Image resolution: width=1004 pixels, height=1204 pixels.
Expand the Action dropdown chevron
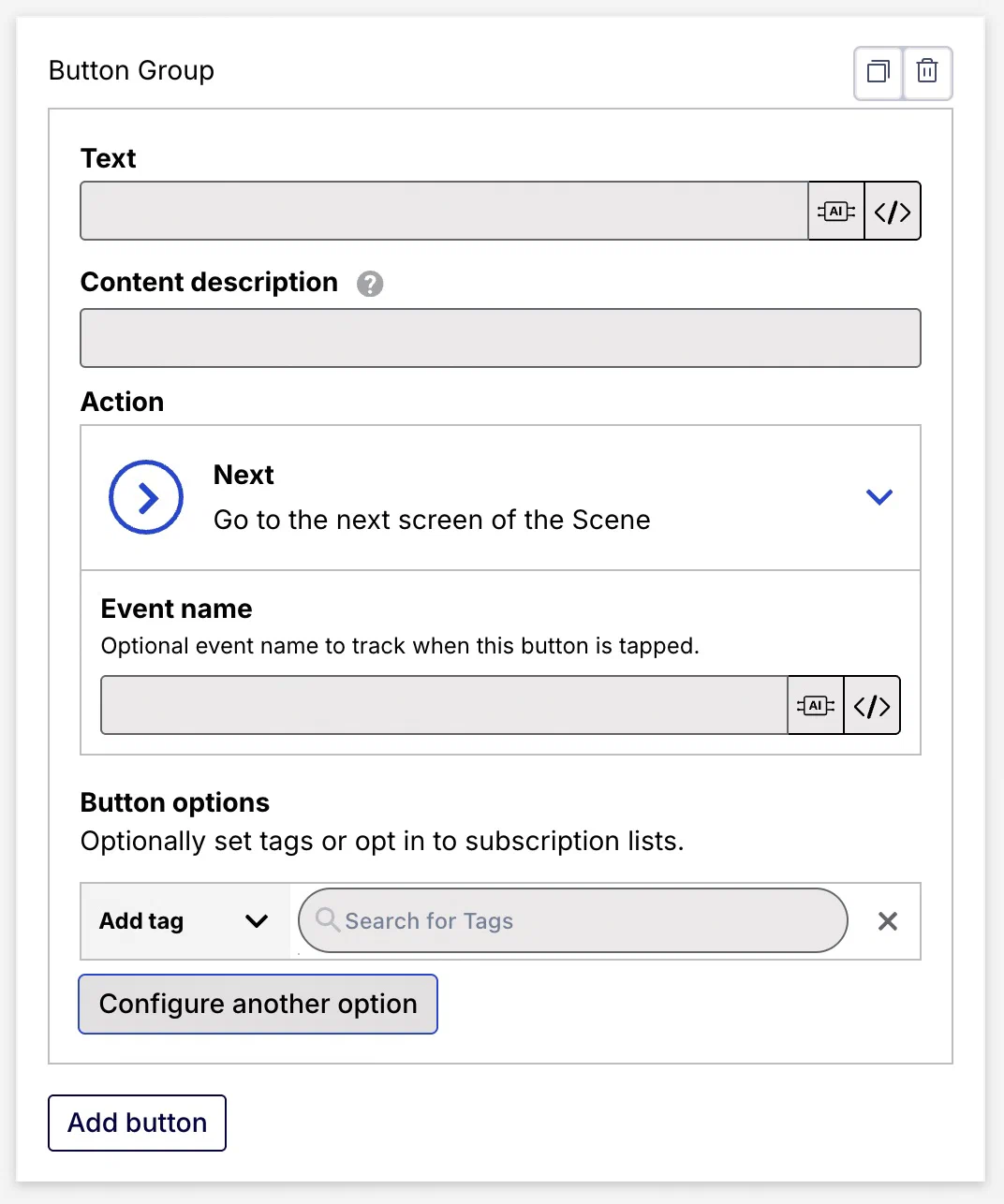click(x=878, y=497)
